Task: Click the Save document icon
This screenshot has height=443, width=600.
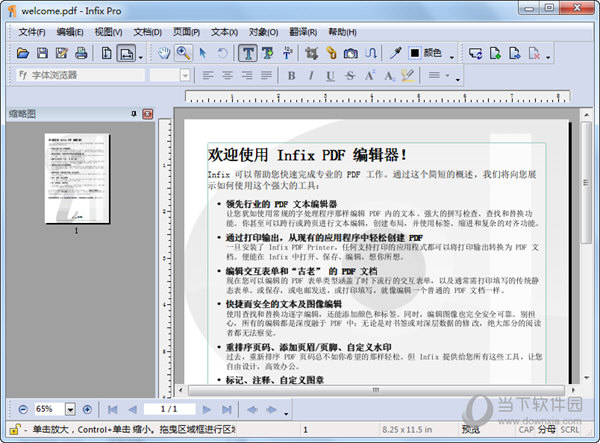Action: tap(43, 52)
